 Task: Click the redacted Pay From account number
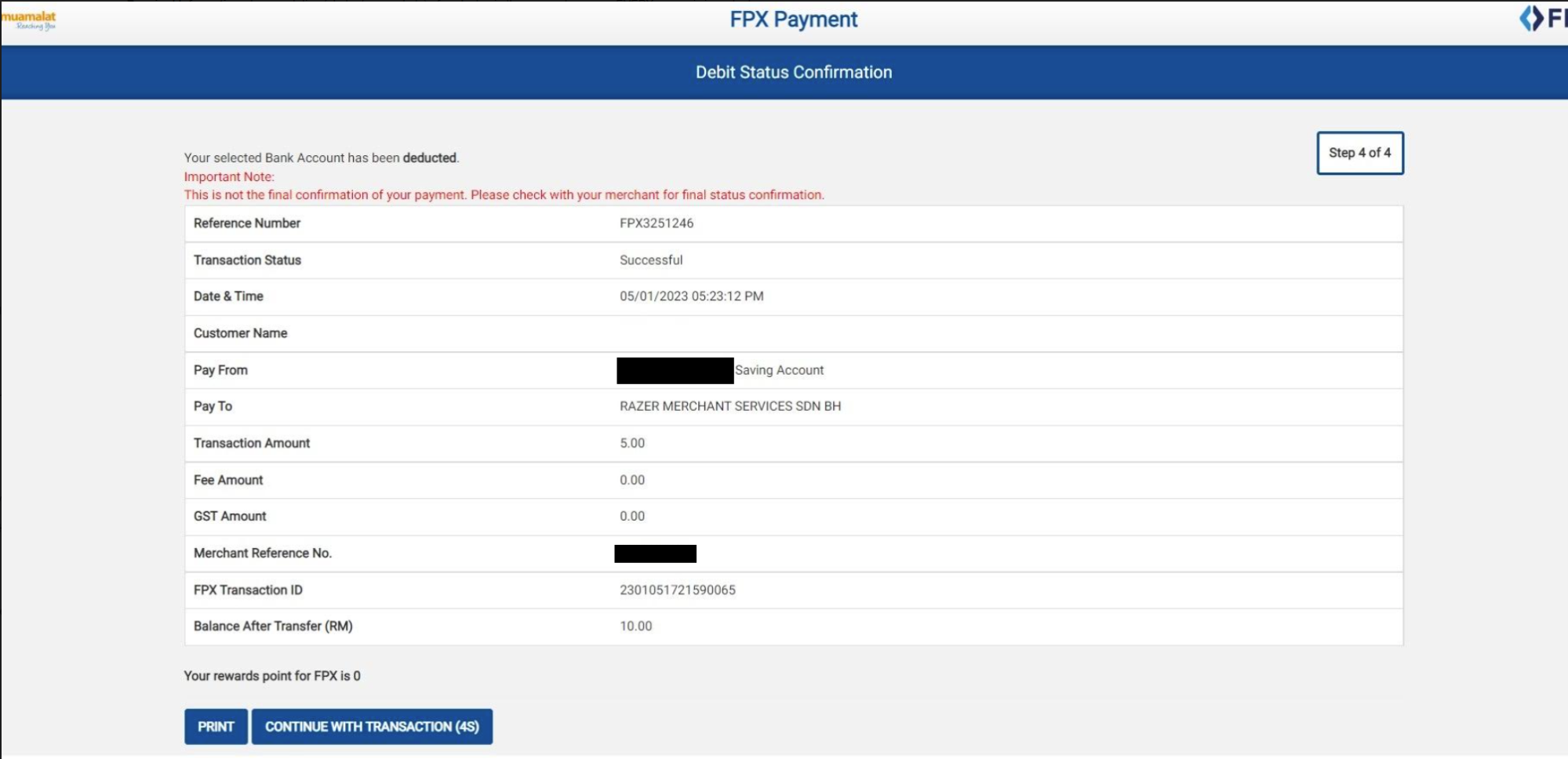675,371
